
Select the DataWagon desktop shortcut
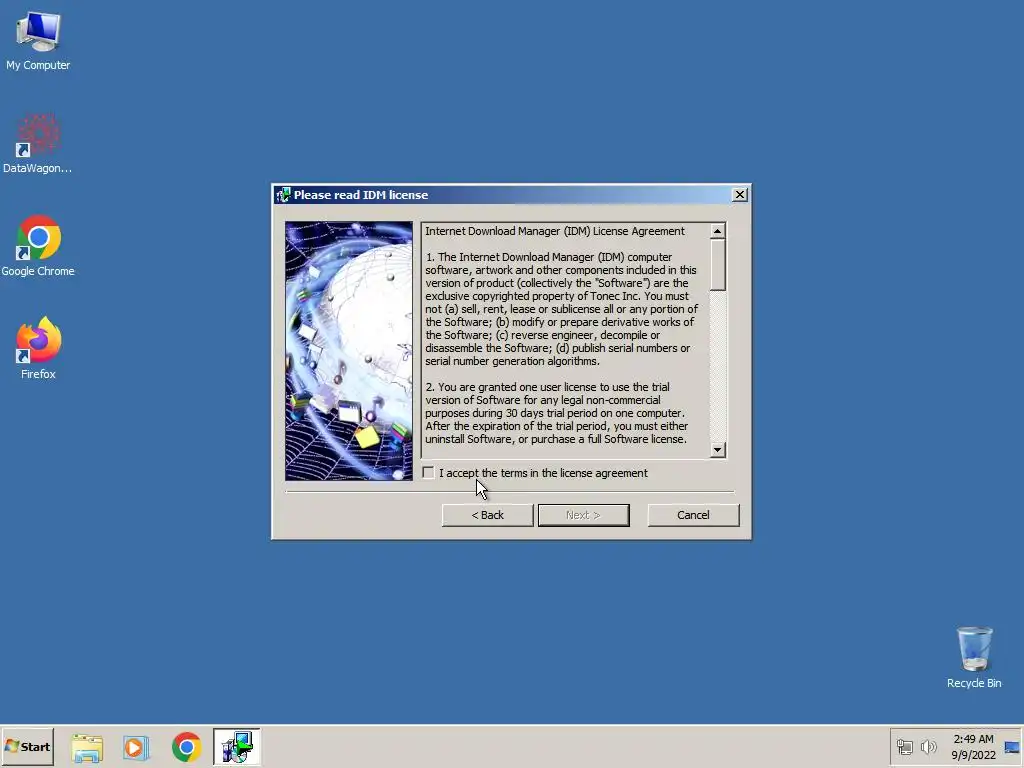pos(38,144)
